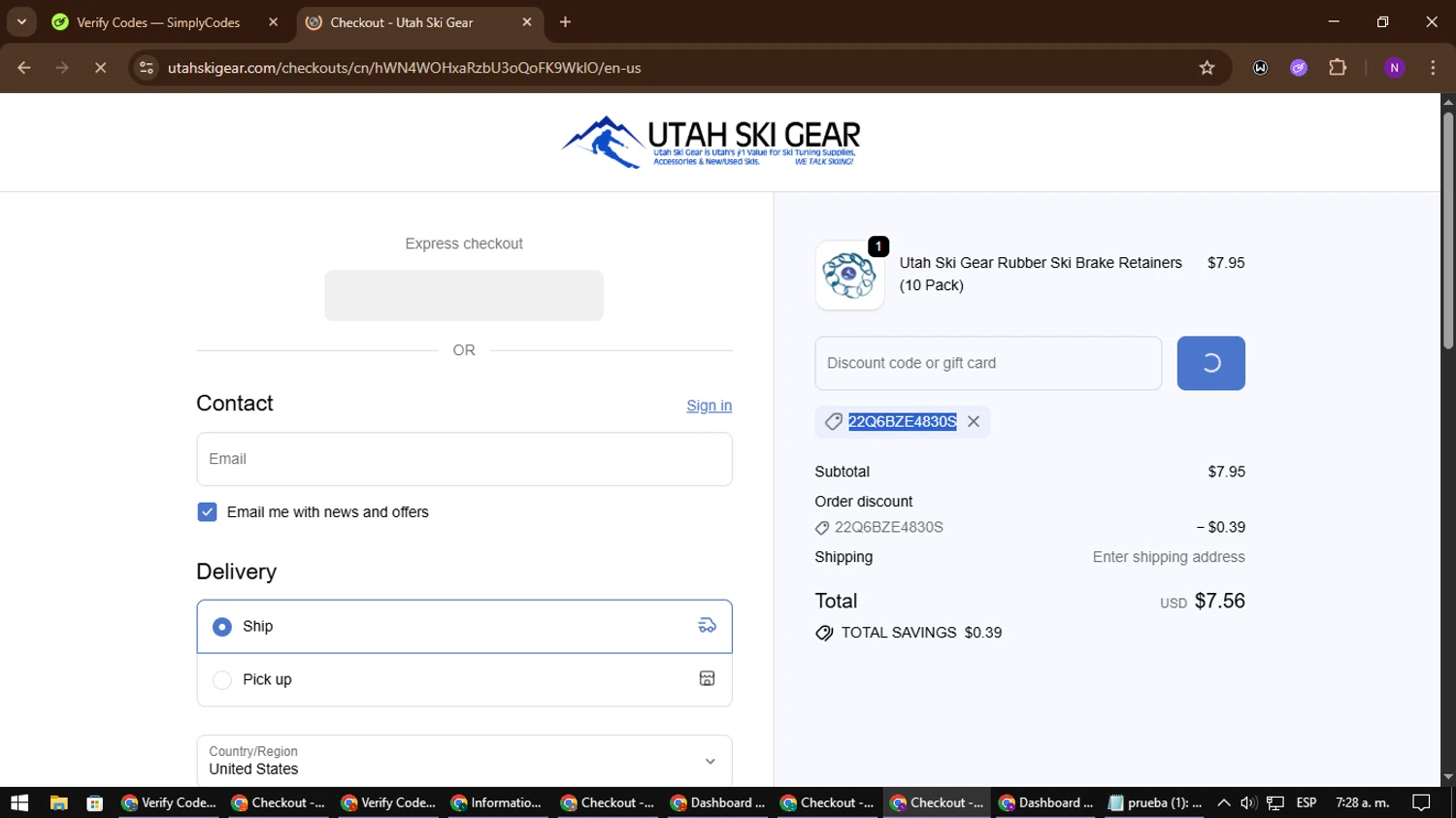Open the black W extension icon

[x=1260, y=68]
